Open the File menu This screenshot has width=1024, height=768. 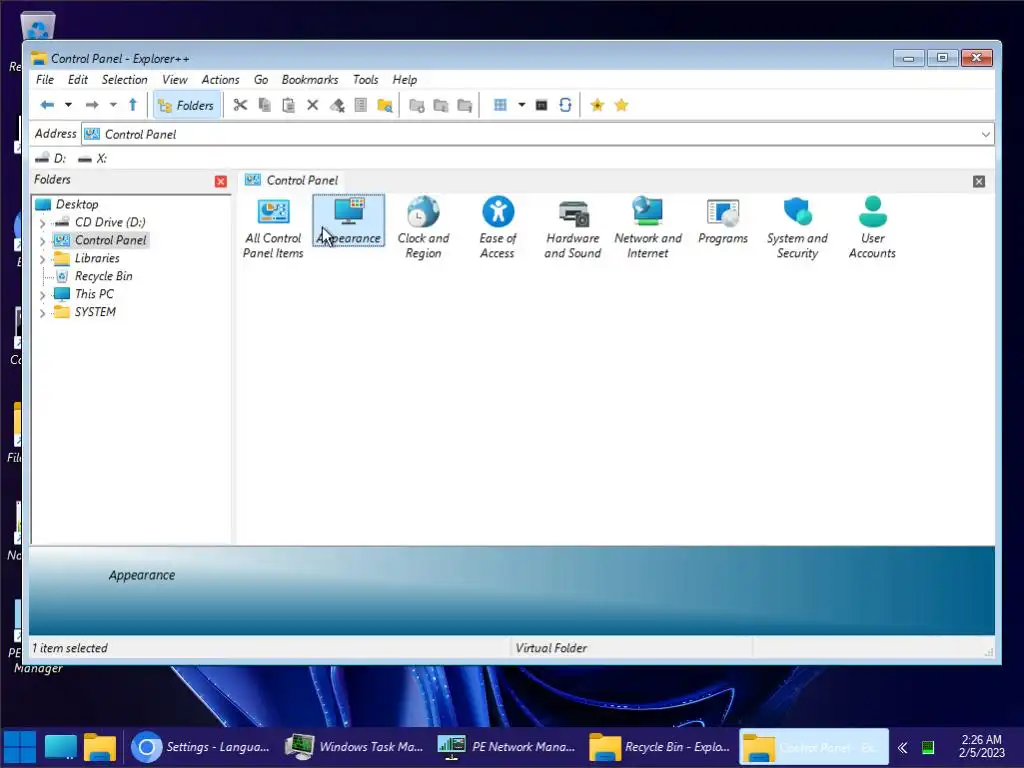click(x=45, y=80)
